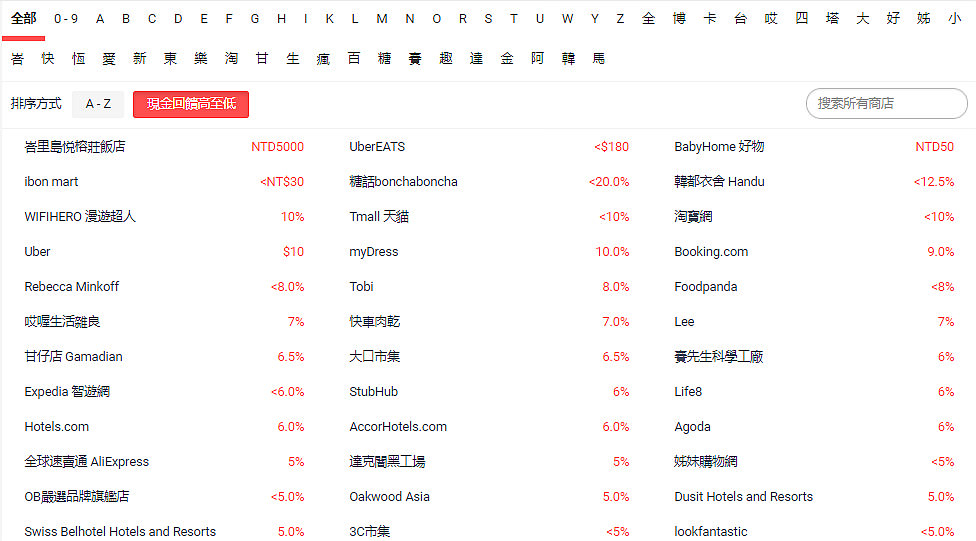Viewport: 976px width, 541px height.
Task: Filter stores by letter M
Action: coord(382,19)
